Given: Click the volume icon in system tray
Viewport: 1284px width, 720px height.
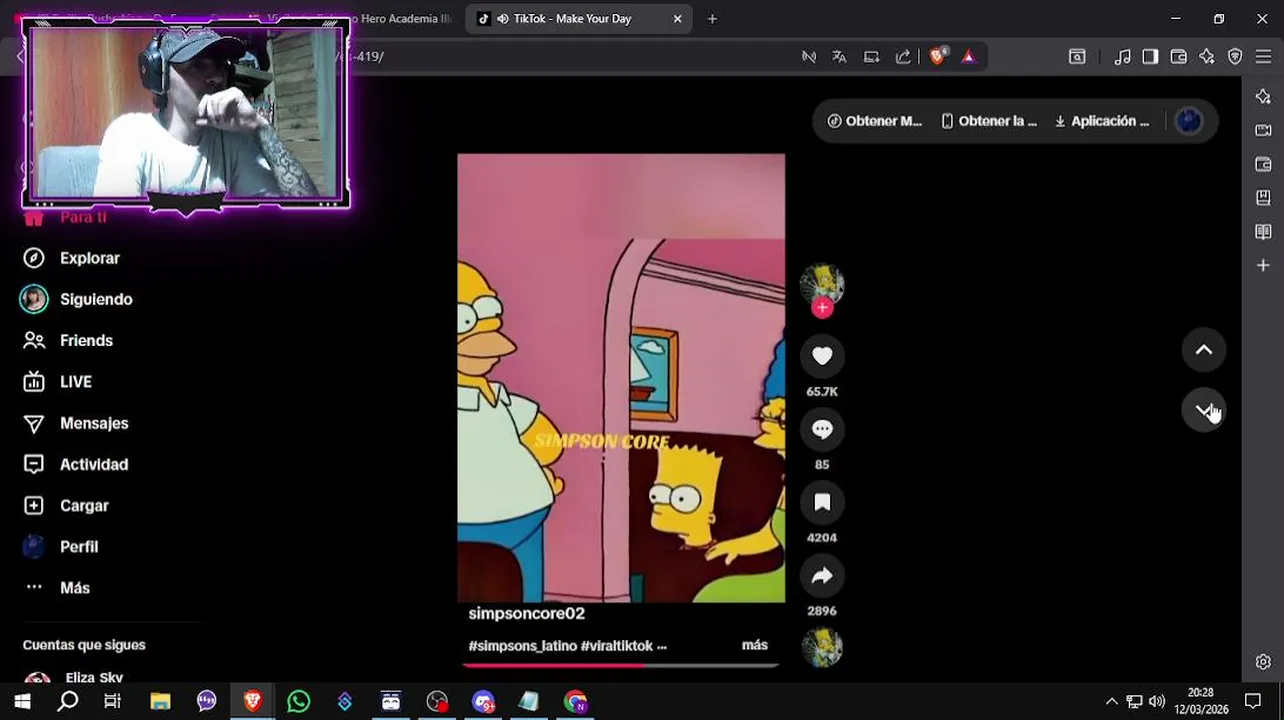Looking at the screenshot, I should pos(1157,701).
